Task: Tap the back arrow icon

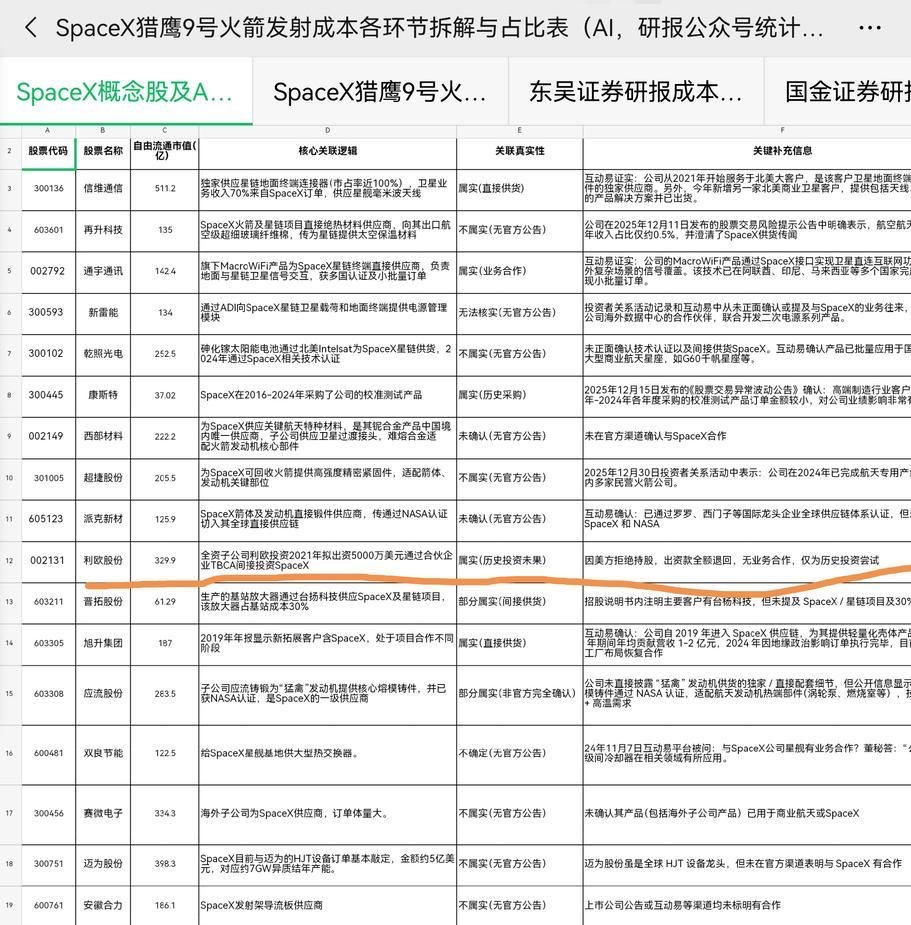Action: tap(31, 28)
